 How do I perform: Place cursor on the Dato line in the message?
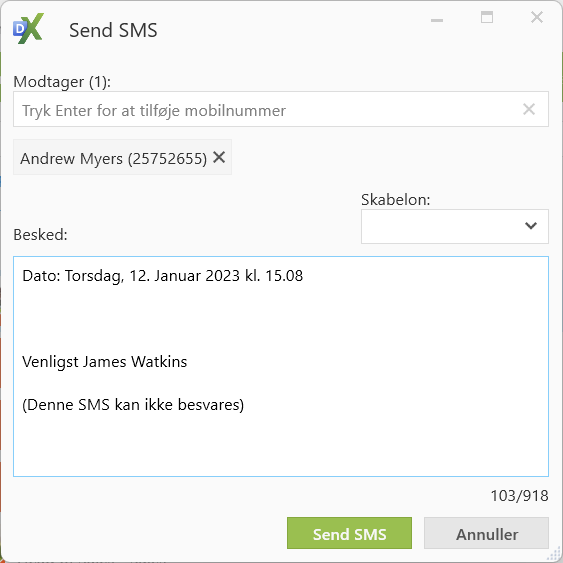163,276
